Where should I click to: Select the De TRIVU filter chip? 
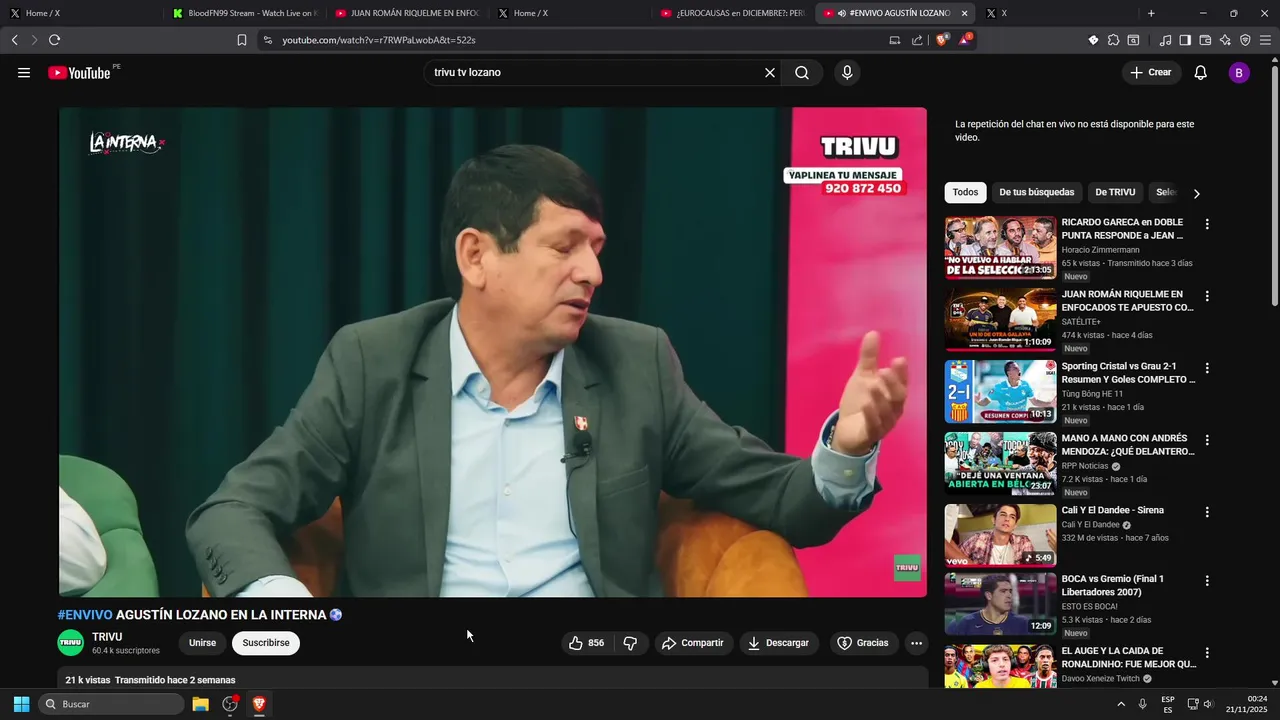coord(1115,193)
